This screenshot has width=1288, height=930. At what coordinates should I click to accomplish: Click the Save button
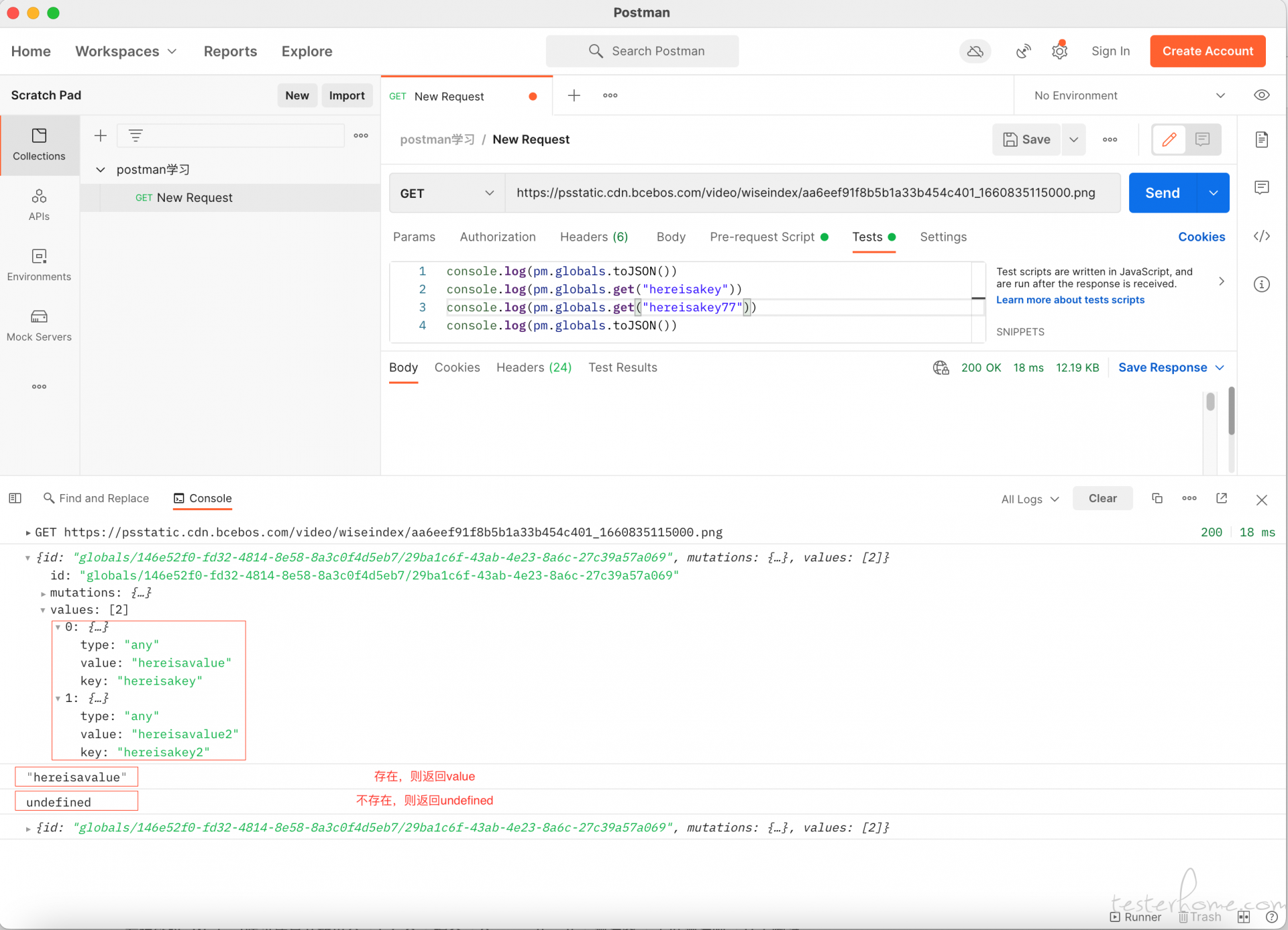point(1027,139)
